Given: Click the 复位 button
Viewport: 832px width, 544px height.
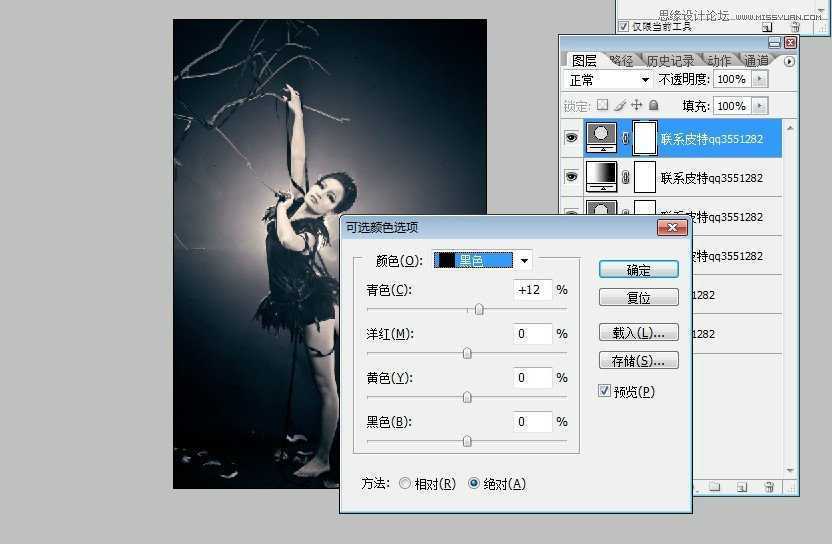Looking at the screenshot, I should coord(638,297).
